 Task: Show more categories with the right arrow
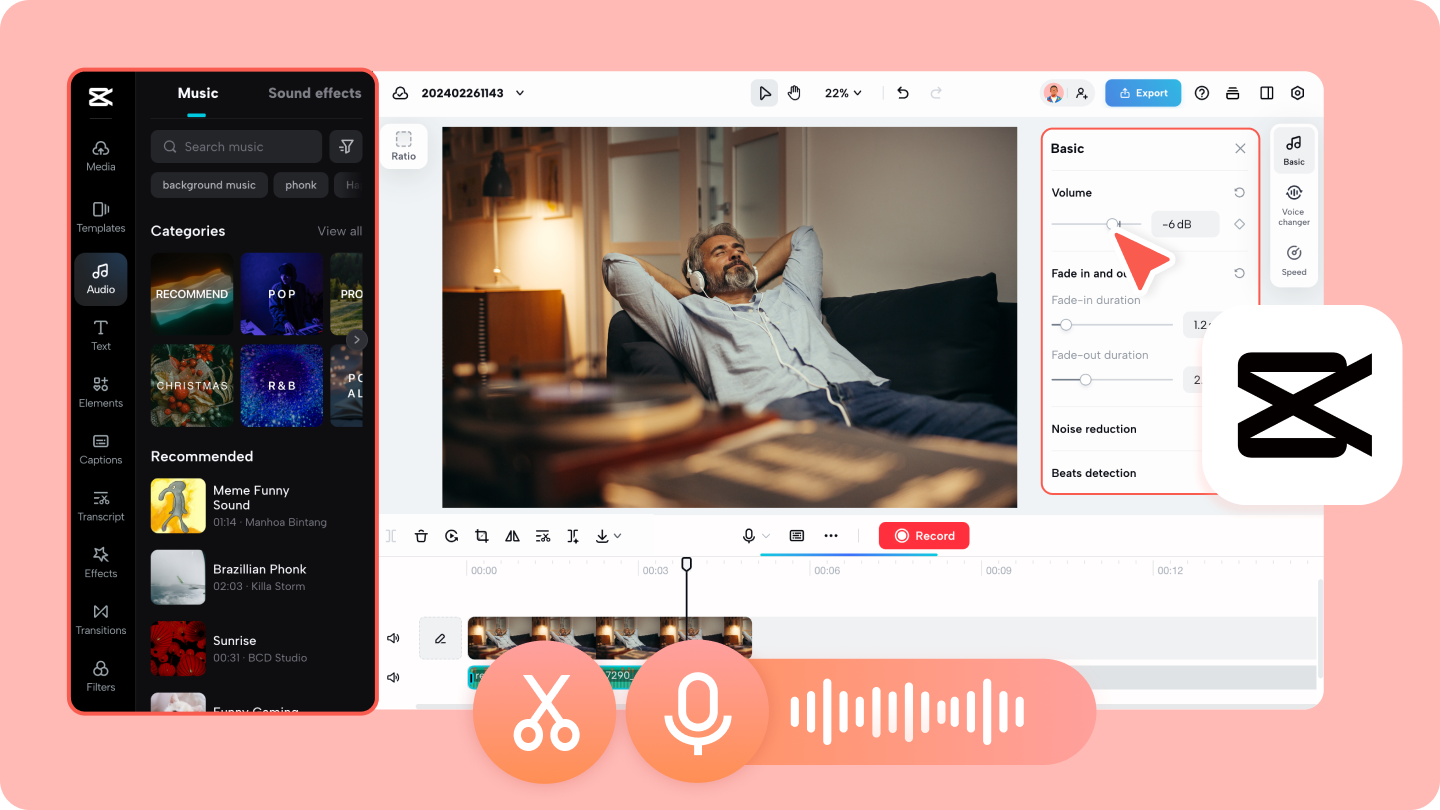[357, 340]
